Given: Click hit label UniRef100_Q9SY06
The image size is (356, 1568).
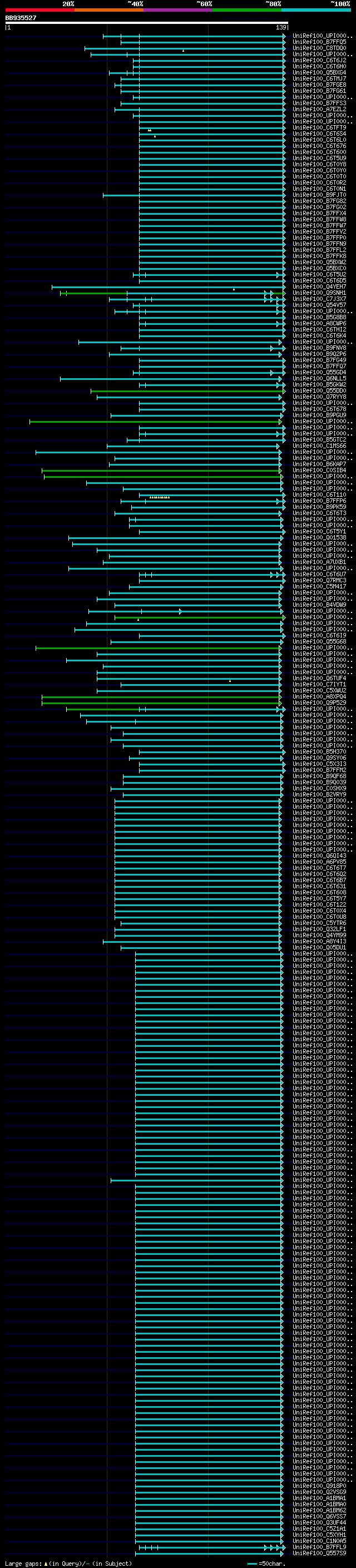Looking at the screenshot, I should point(319,759).
